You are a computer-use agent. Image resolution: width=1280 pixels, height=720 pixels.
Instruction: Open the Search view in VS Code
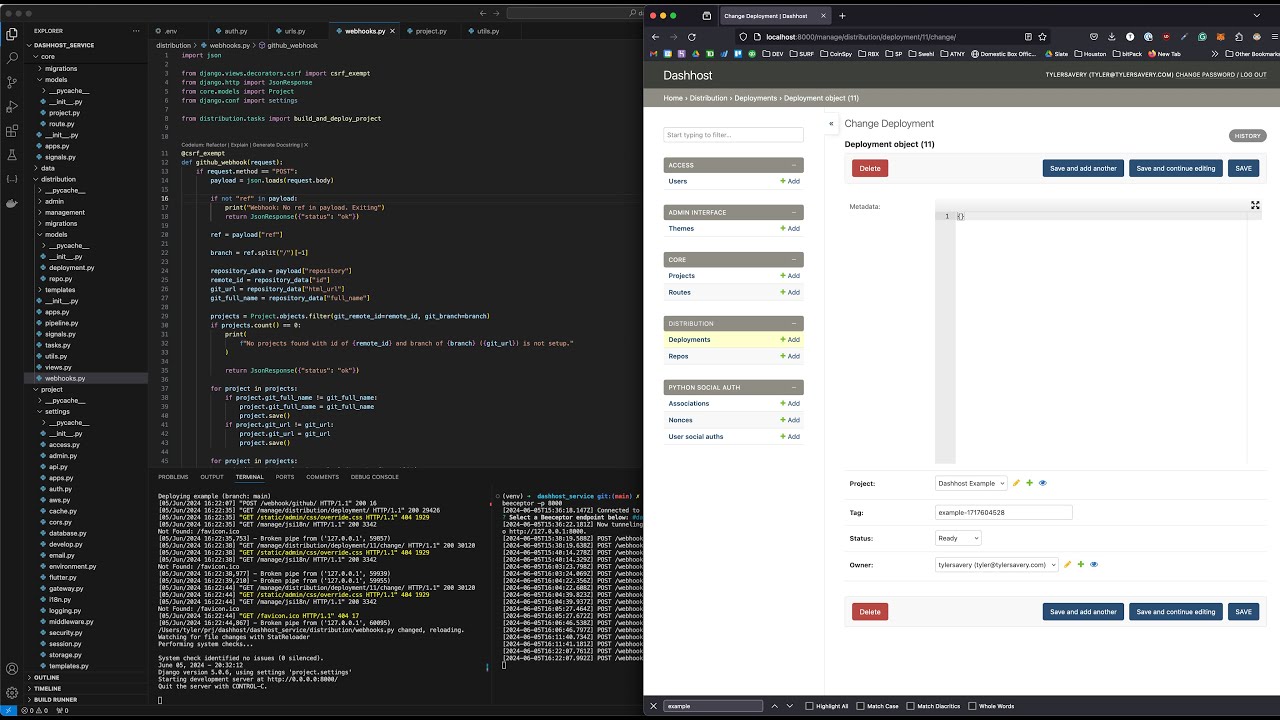12,58
